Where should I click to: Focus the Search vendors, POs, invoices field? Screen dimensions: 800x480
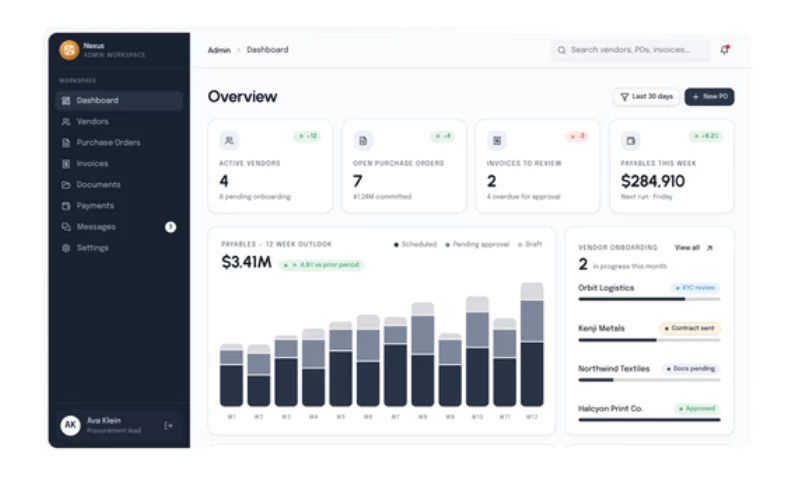pyautogui.click(x=630, y=50)
